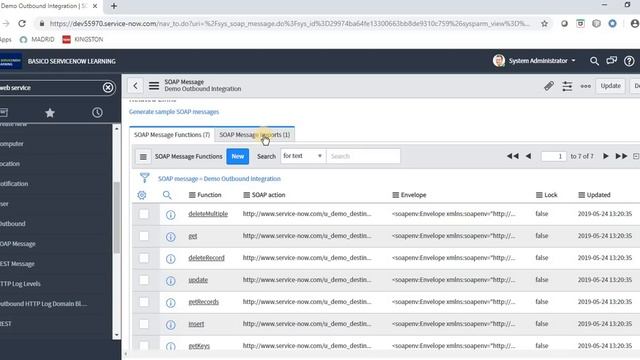This screenshot has height=360, width=640.
Task: Switch to SOAP Message Imports tab
Action: [255, 135]
